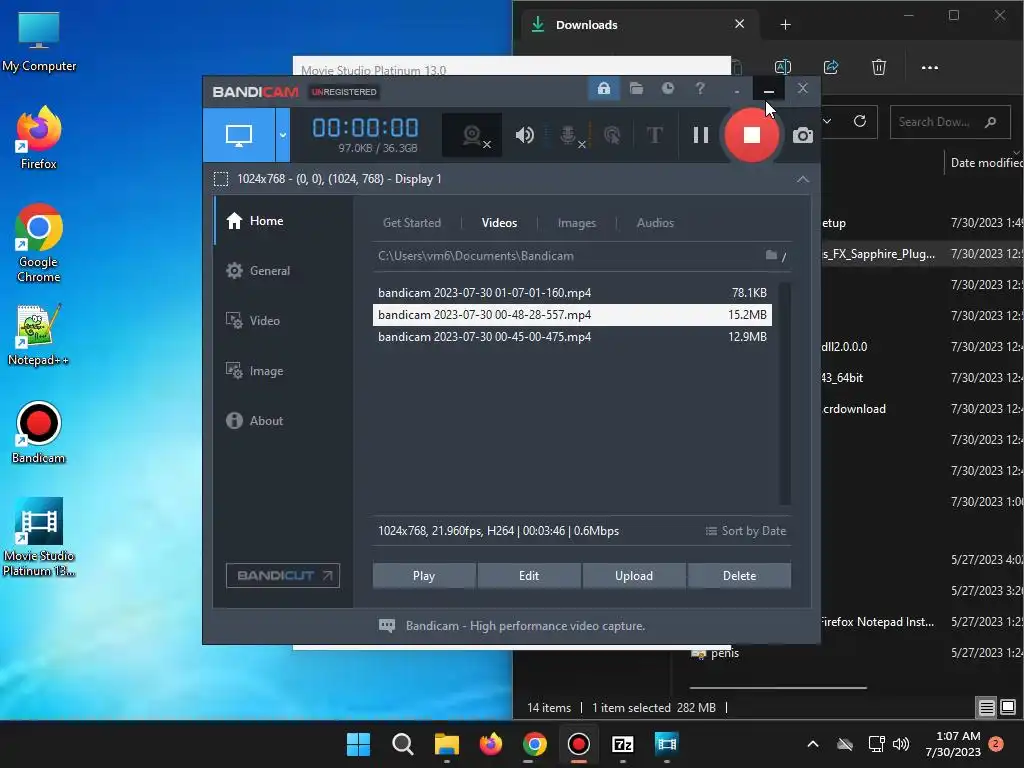Image resolution: width=1024 pixels, height=768 pixels.
Task: Click Date modified column header
Action: pos(986,163)
